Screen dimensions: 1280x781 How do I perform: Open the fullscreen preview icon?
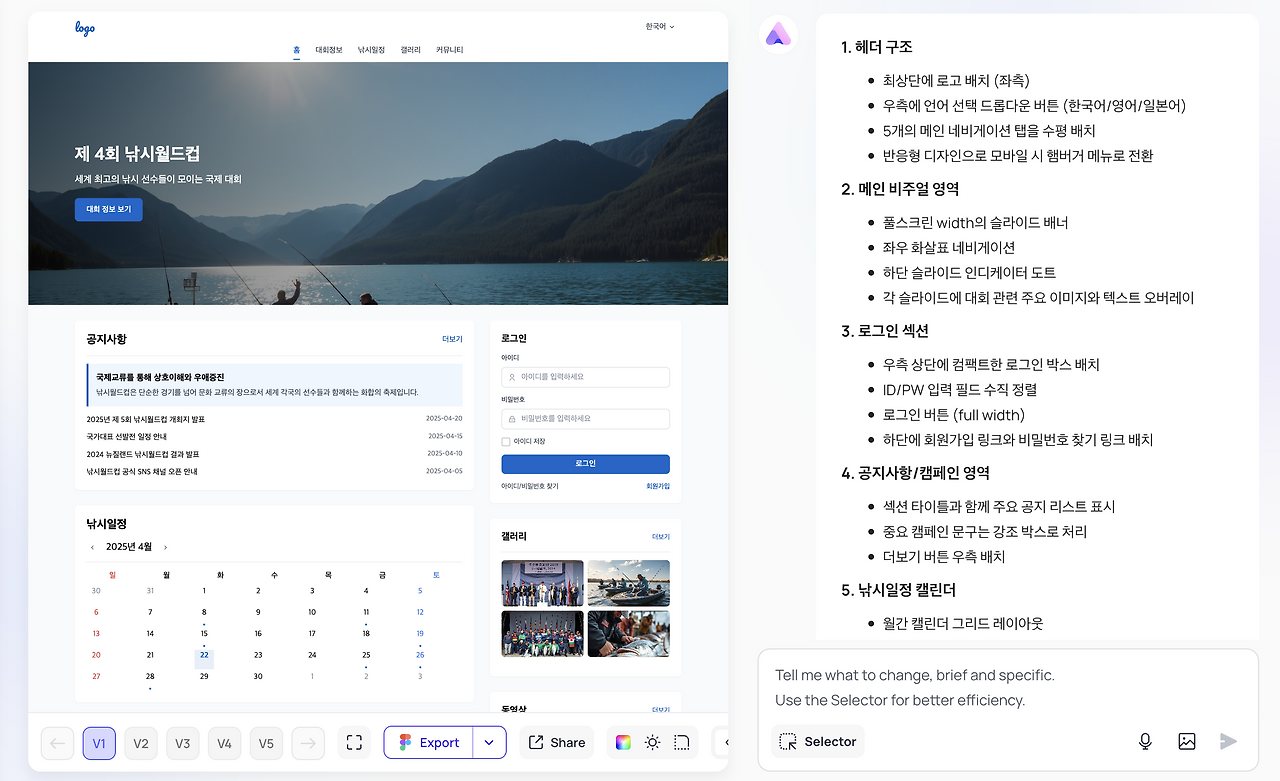click(353, 742)
